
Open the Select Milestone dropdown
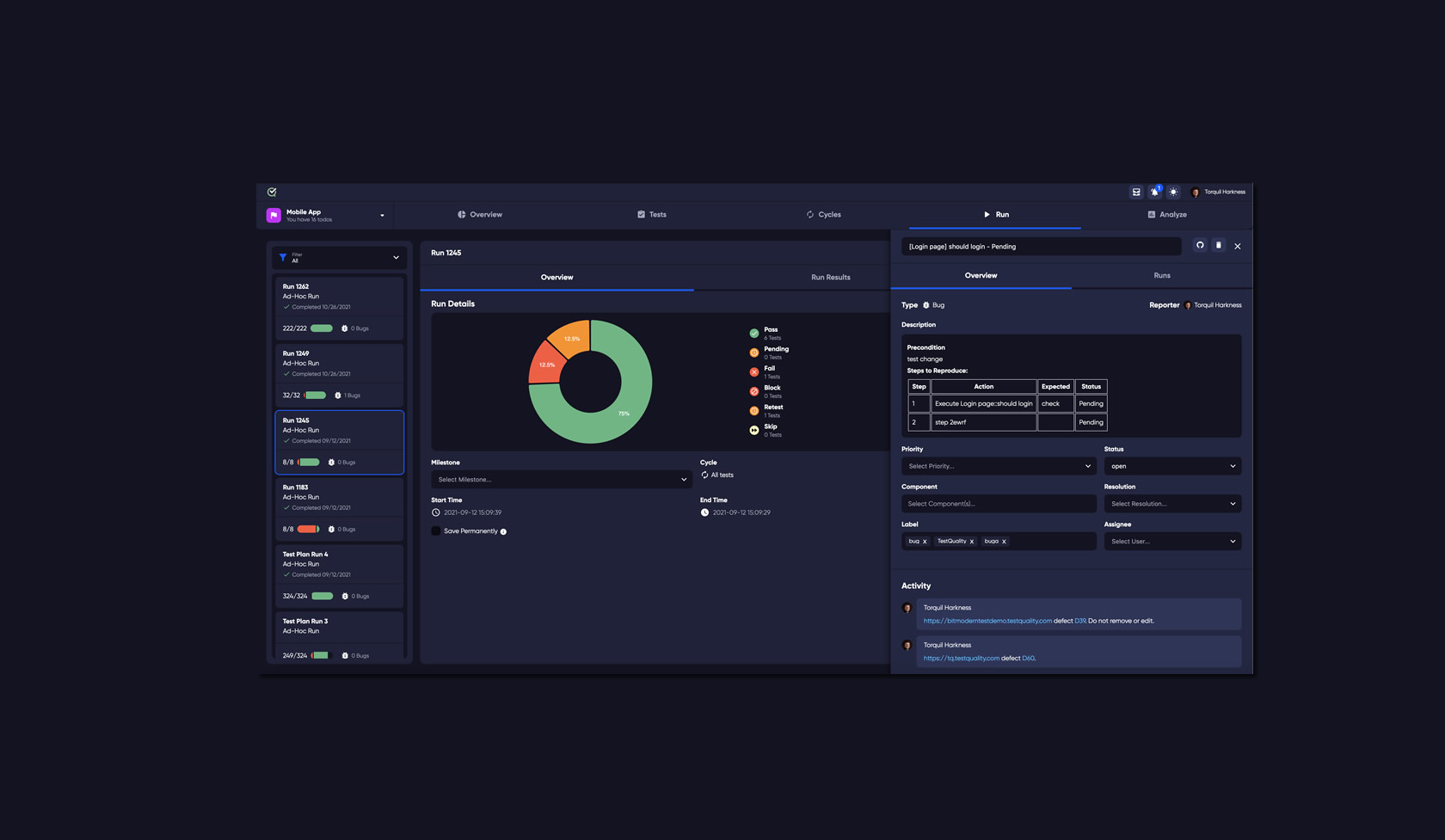point(560,479)
